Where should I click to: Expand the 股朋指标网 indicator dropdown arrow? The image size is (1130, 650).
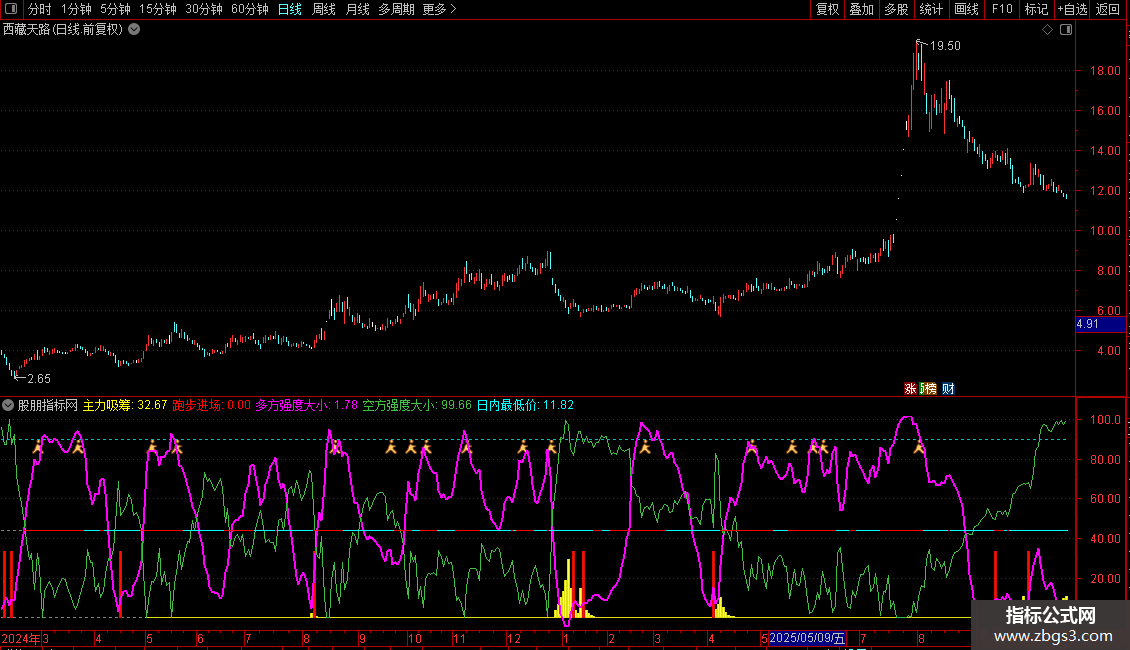[x=8, y=406]
